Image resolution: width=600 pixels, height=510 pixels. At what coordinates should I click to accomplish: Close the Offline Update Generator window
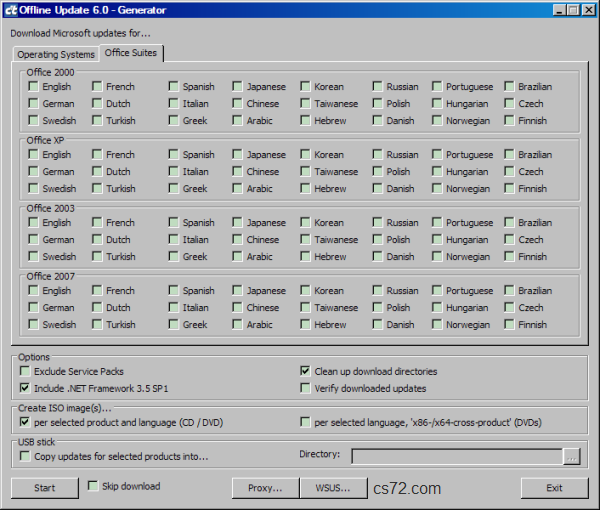pyautogui.click(x=589, y=10)
